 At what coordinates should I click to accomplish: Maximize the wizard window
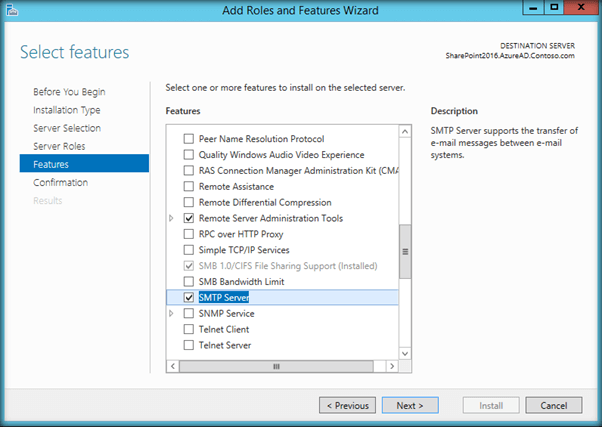click(552, 10)
